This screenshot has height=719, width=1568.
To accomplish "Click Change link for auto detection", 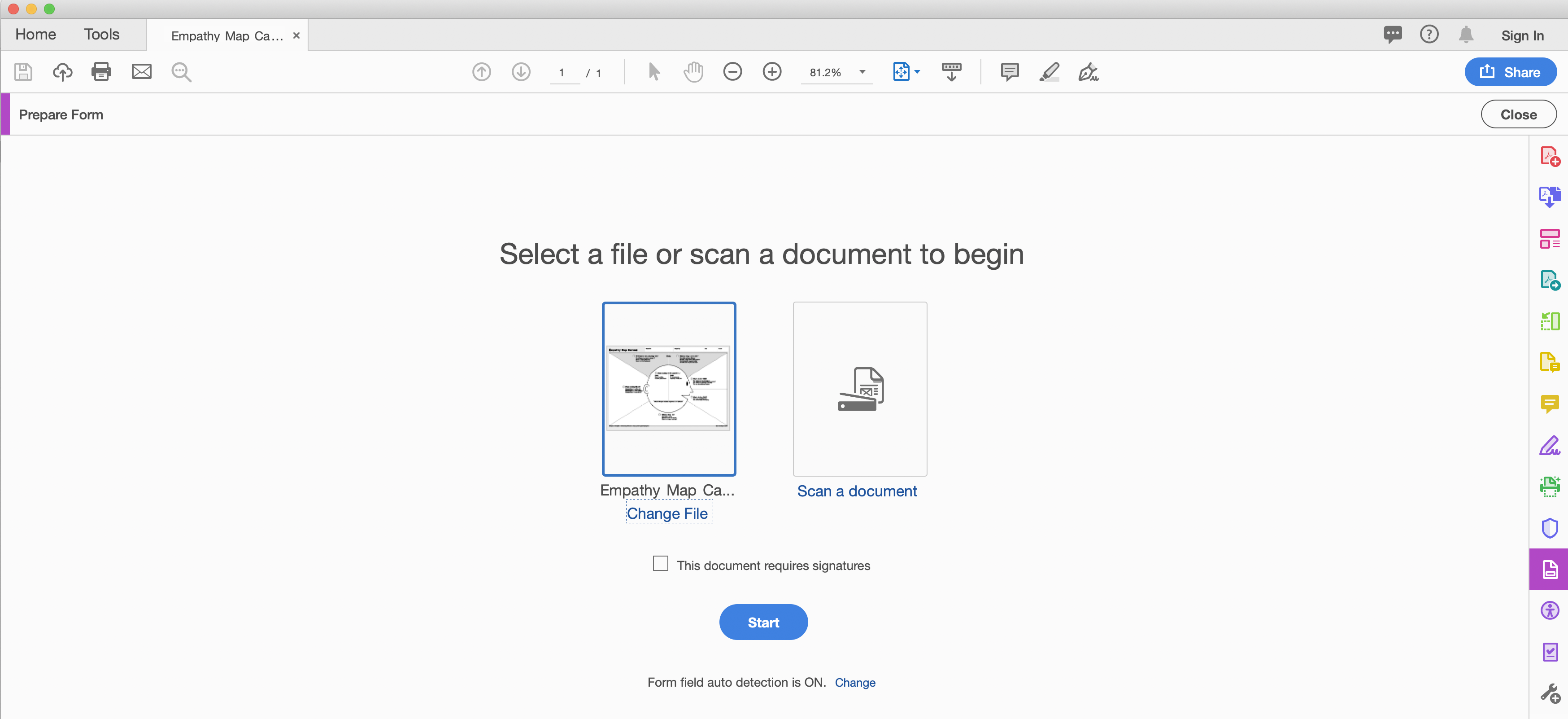I will click(854, 683).
